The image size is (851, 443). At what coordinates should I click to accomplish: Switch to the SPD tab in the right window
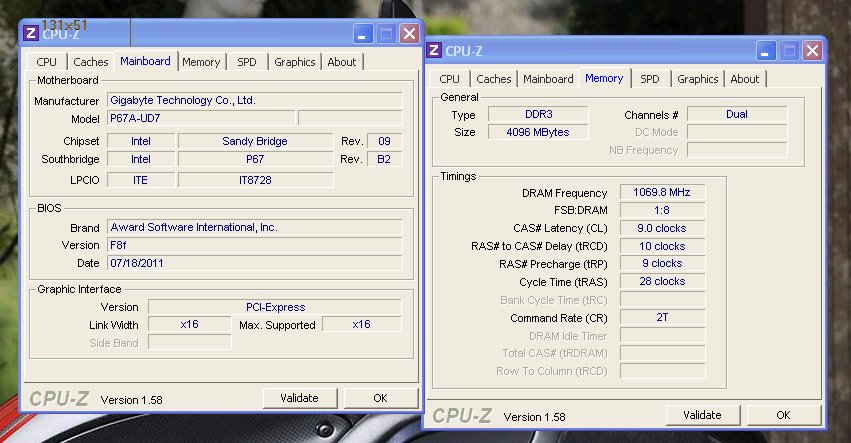pos(650,79)
